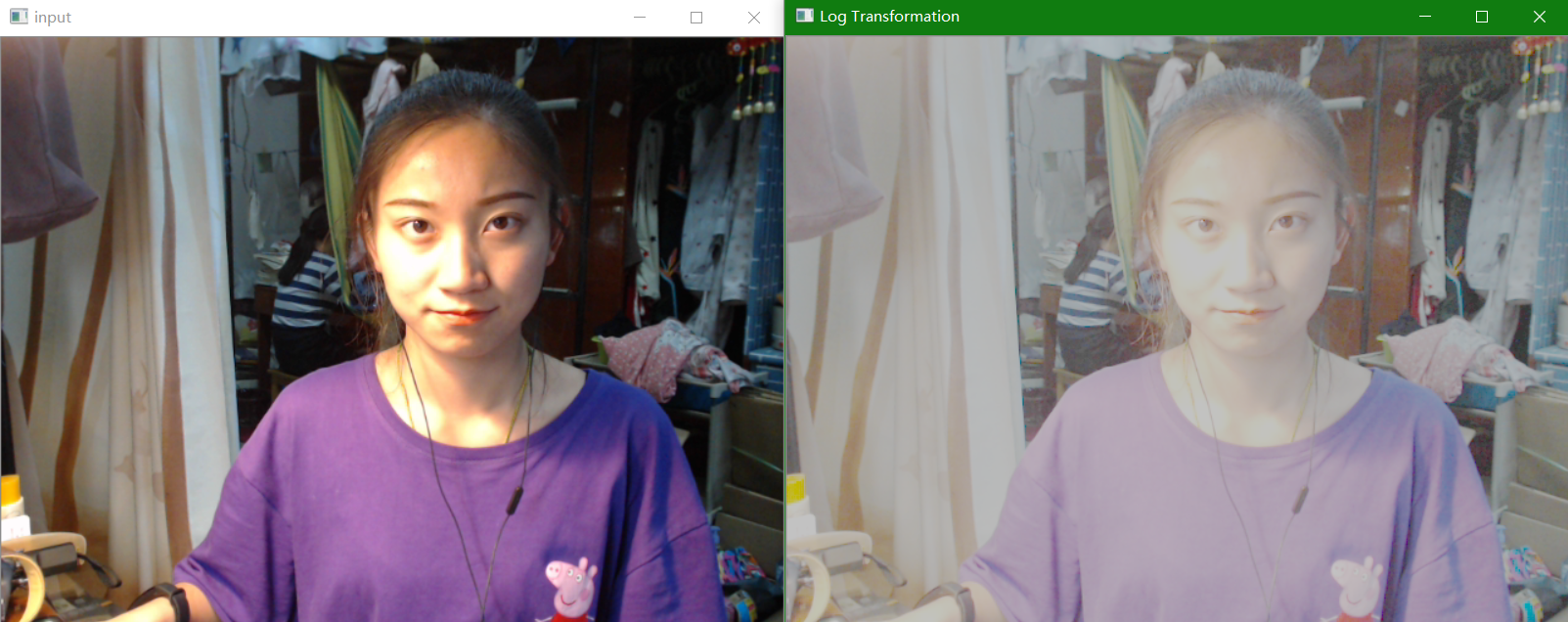Viewport: 1568px width, 622px height.
Task: Click the original image in input window
Action: point(391,330)
